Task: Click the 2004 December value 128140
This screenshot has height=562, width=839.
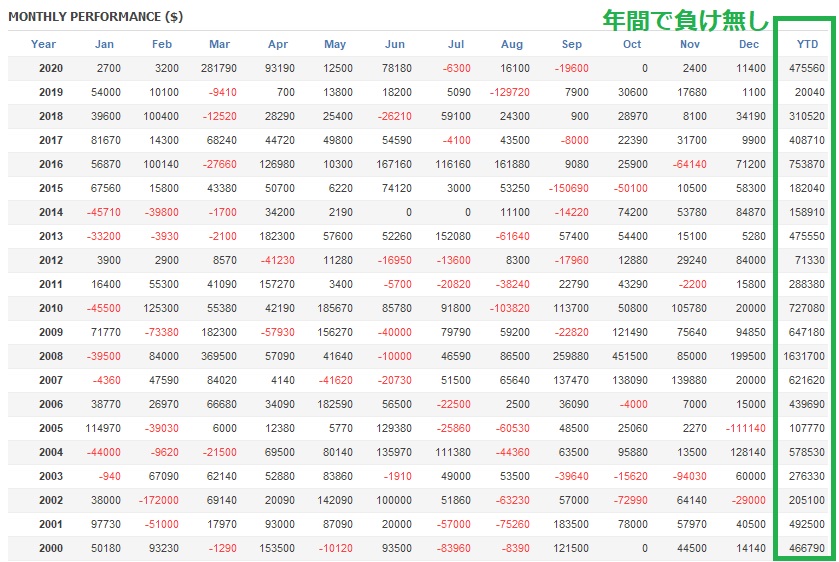Action: tap(748, 452)
